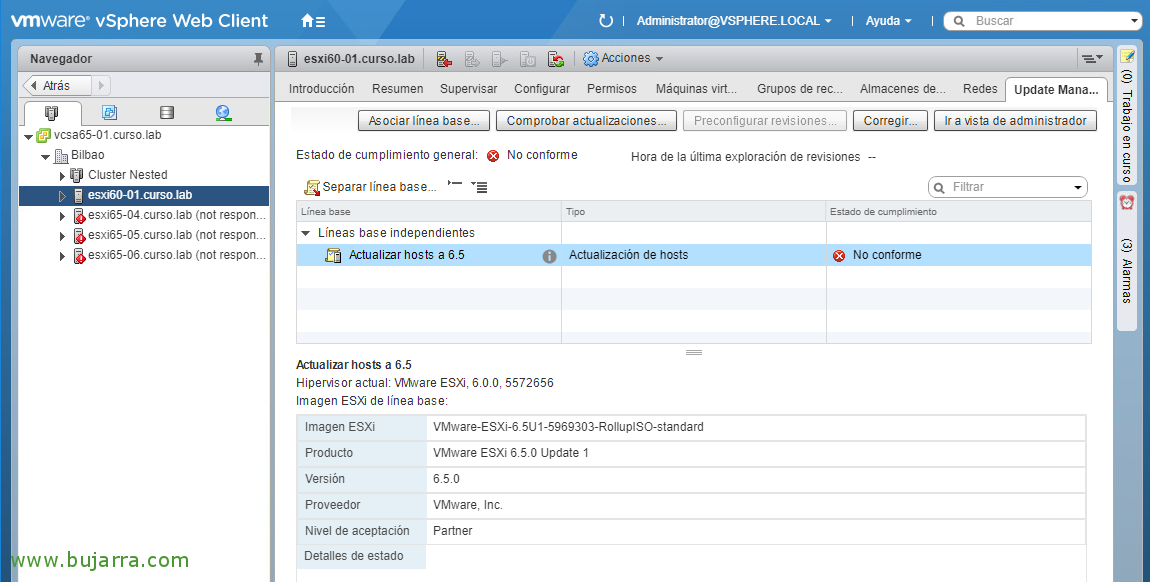Open the Buscar search dropdown arrow
1150x582 pixels.
point(1135,21)
